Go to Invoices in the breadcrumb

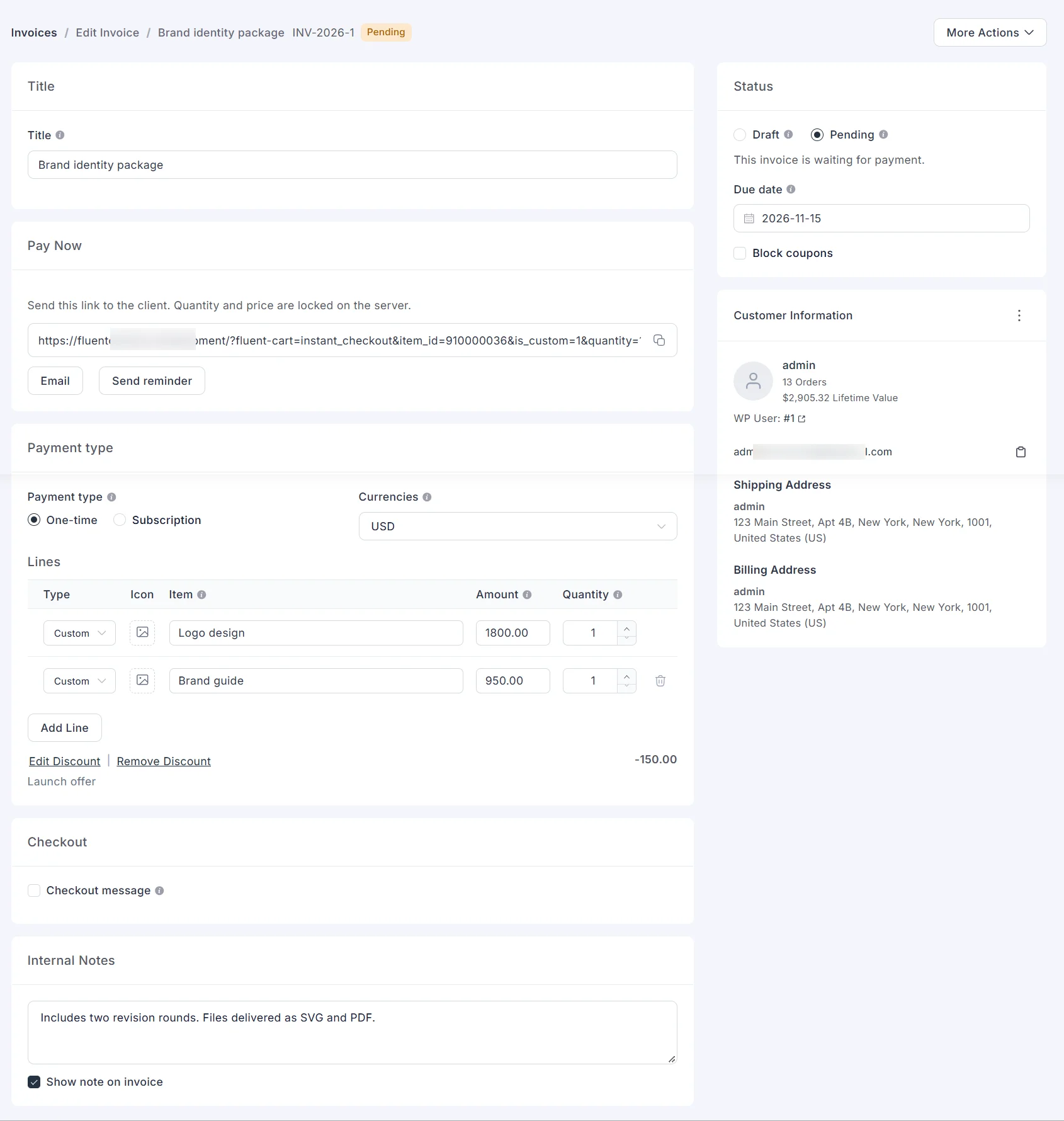[x=34, y=33]
